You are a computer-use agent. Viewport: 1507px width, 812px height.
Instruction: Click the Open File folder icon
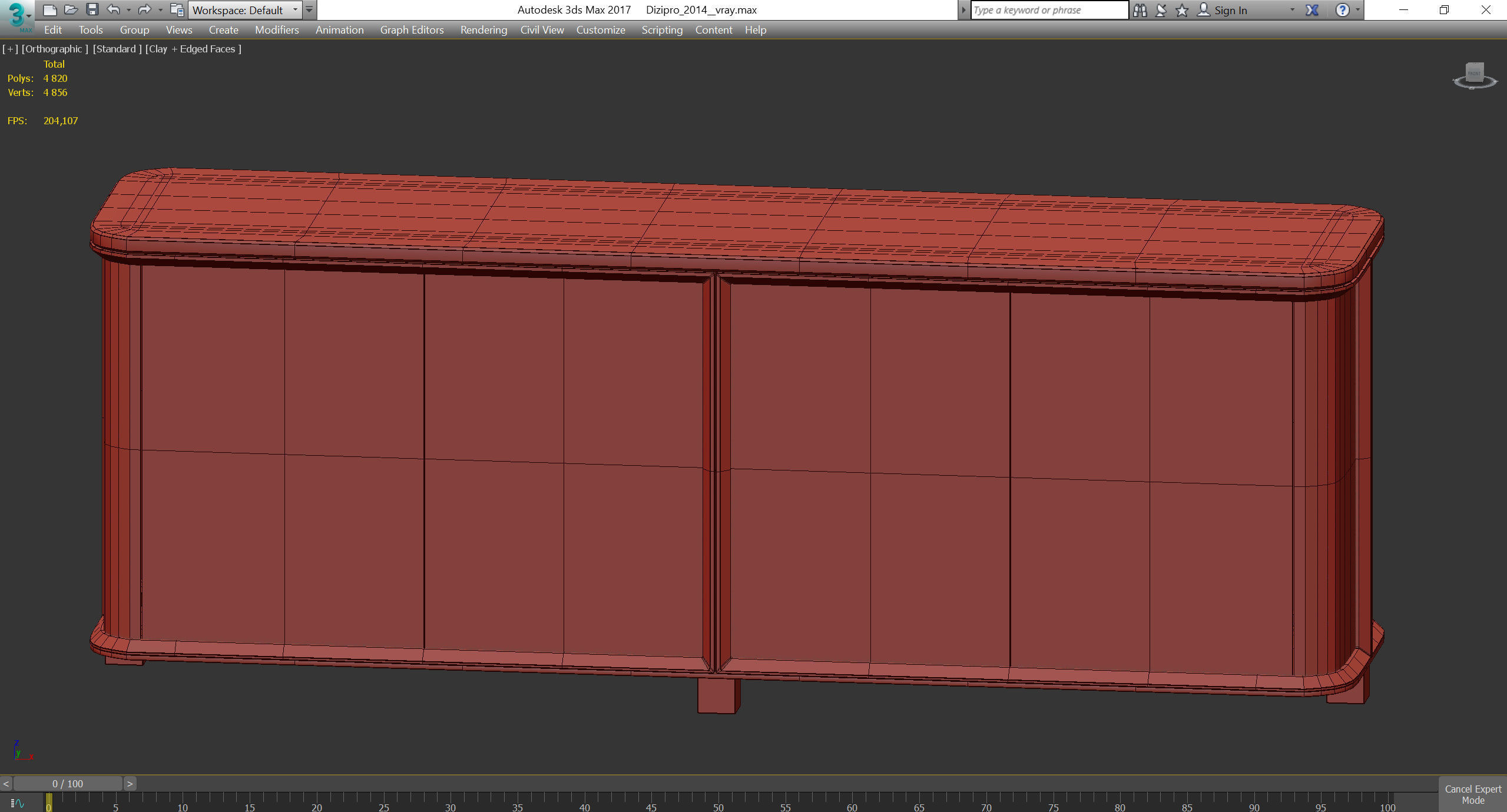point(71,9)
